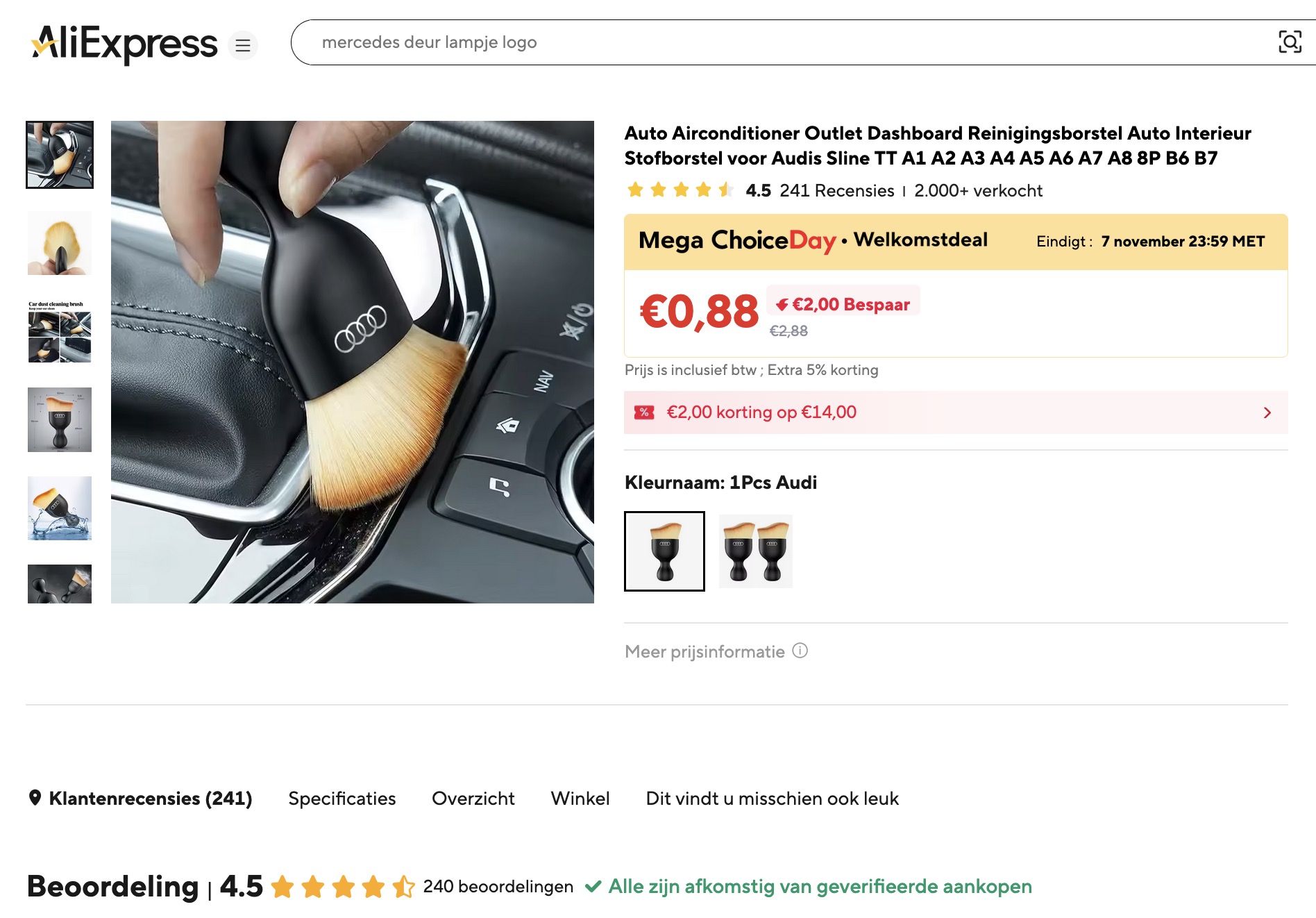This screenshot has height=918, width=1316.
Task: Click the 2.000+ verkocht link
Action: [978, 190]
